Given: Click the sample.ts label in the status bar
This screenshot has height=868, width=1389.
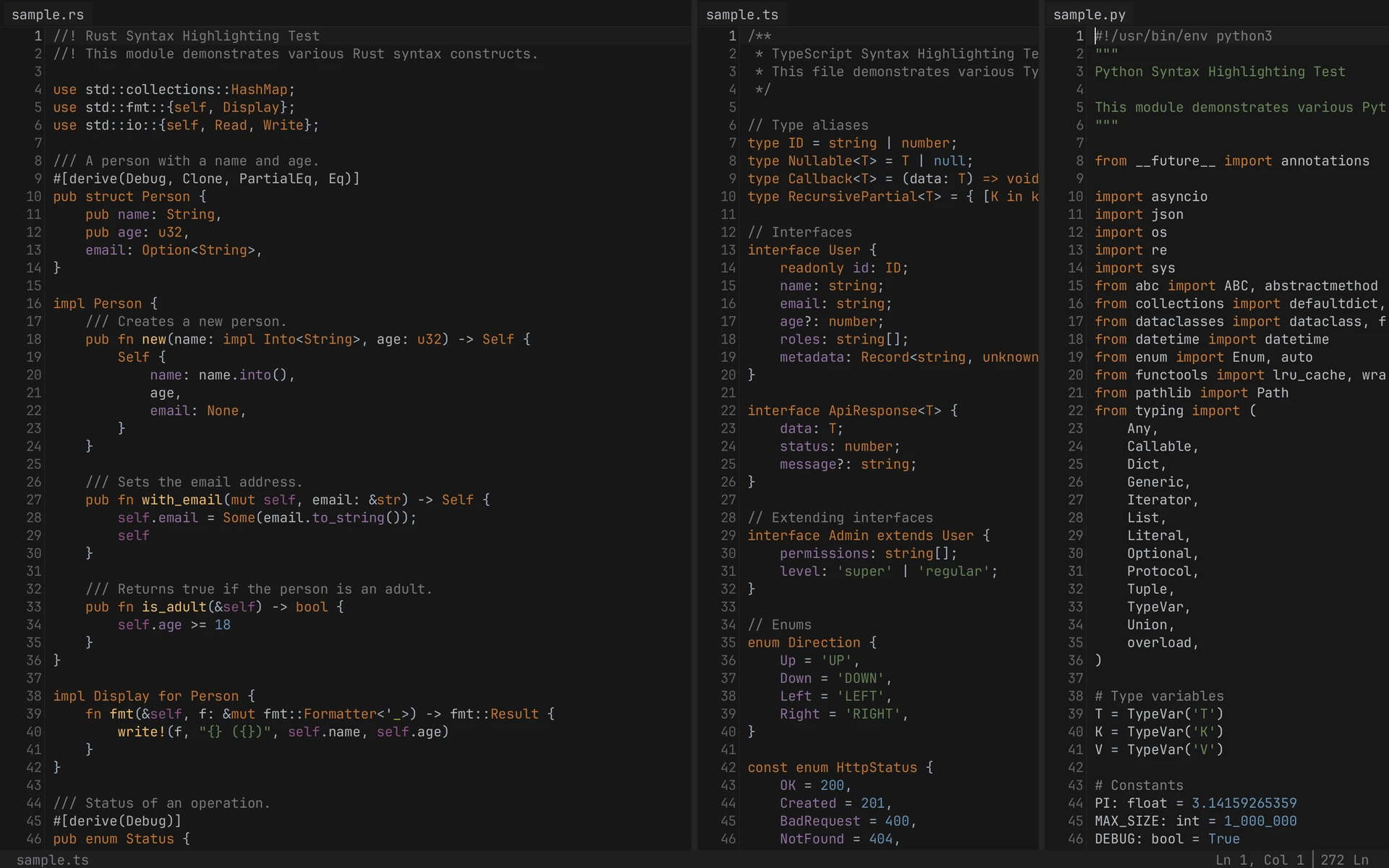Looking at the screenshot, I should 51,860.
